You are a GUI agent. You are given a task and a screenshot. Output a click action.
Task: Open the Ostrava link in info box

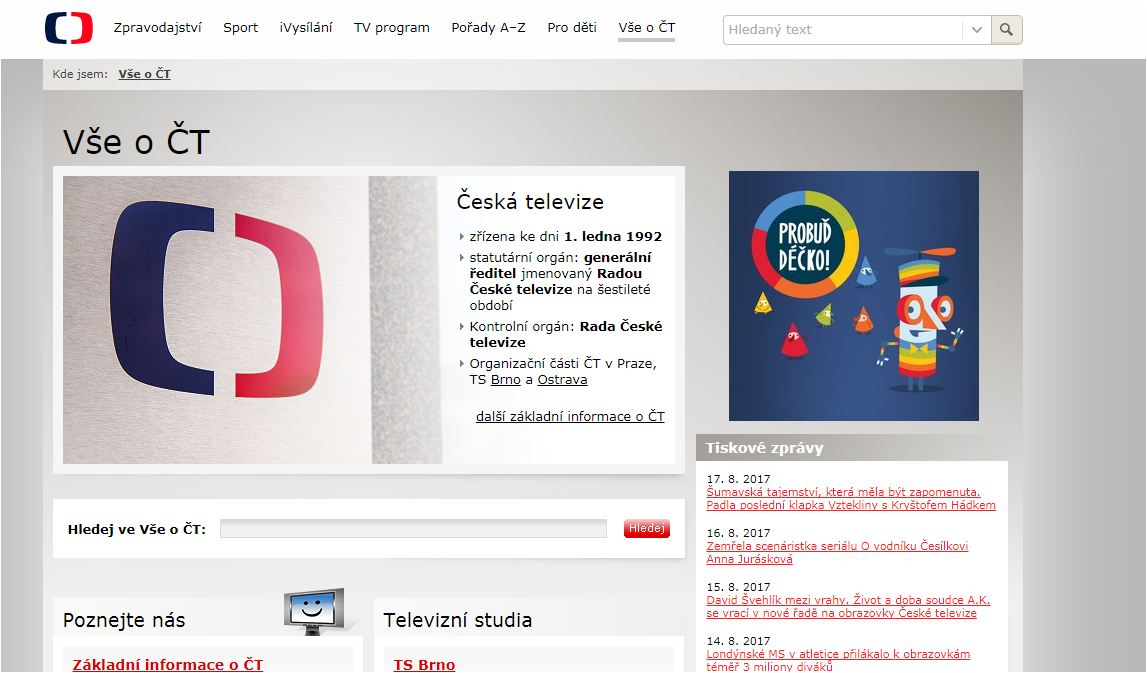(x=563, y=380)
